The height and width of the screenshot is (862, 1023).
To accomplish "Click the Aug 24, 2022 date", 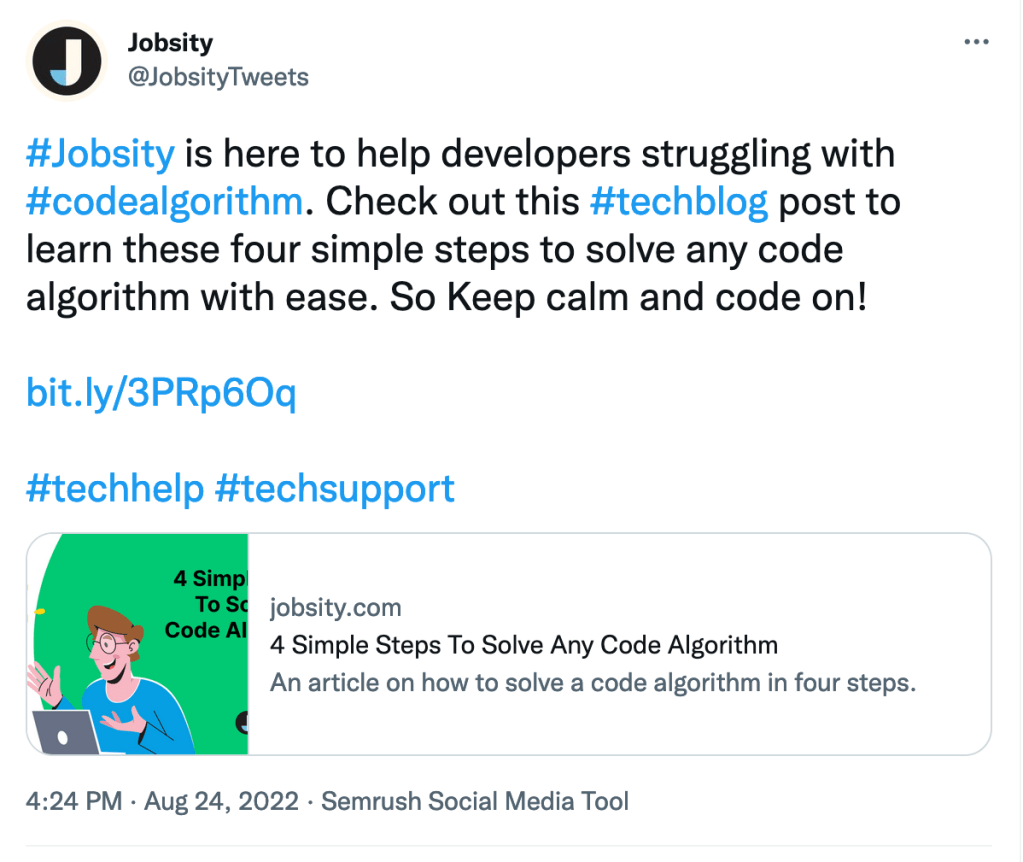I will pyautogui.click(x=222, y=801).
